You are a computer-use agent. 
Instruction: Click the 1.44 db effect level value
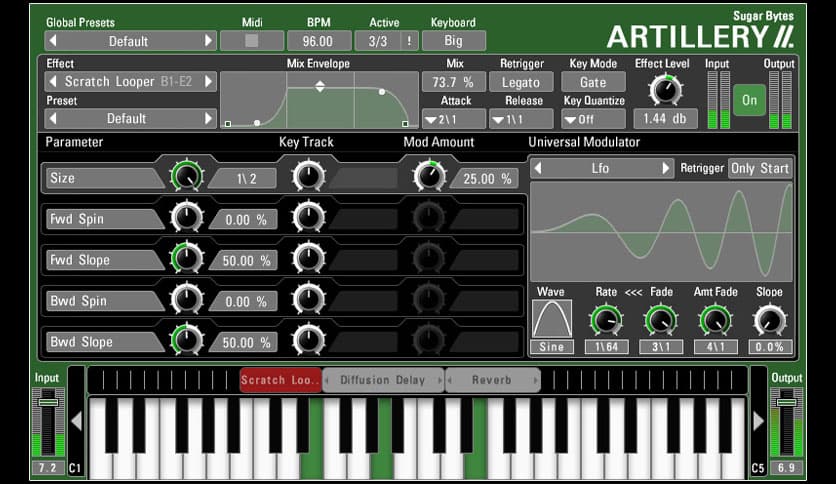tap(665, 119)
